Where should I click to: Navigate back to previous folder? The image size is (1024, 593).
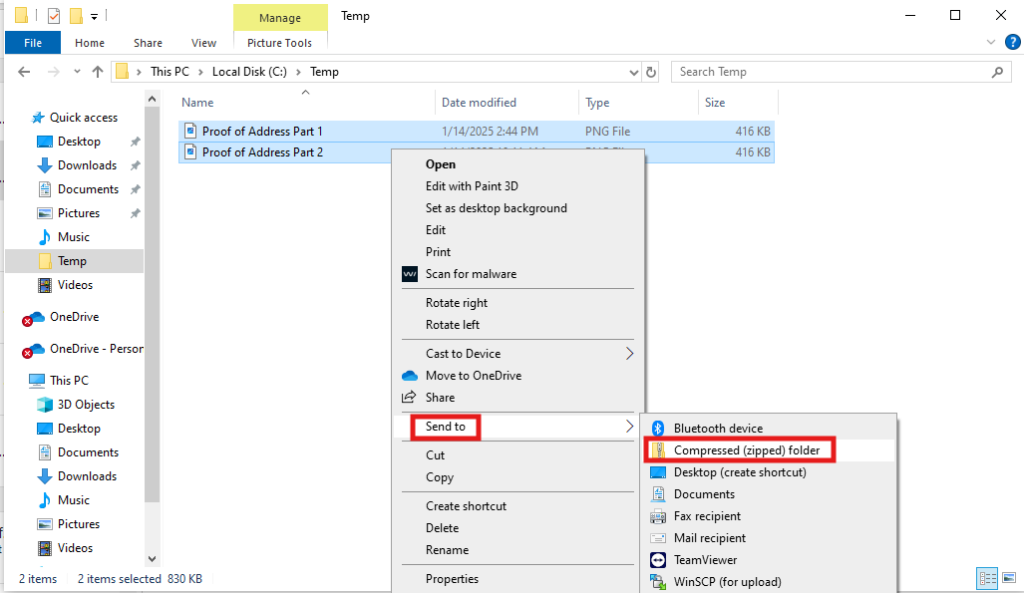point(22,71)
